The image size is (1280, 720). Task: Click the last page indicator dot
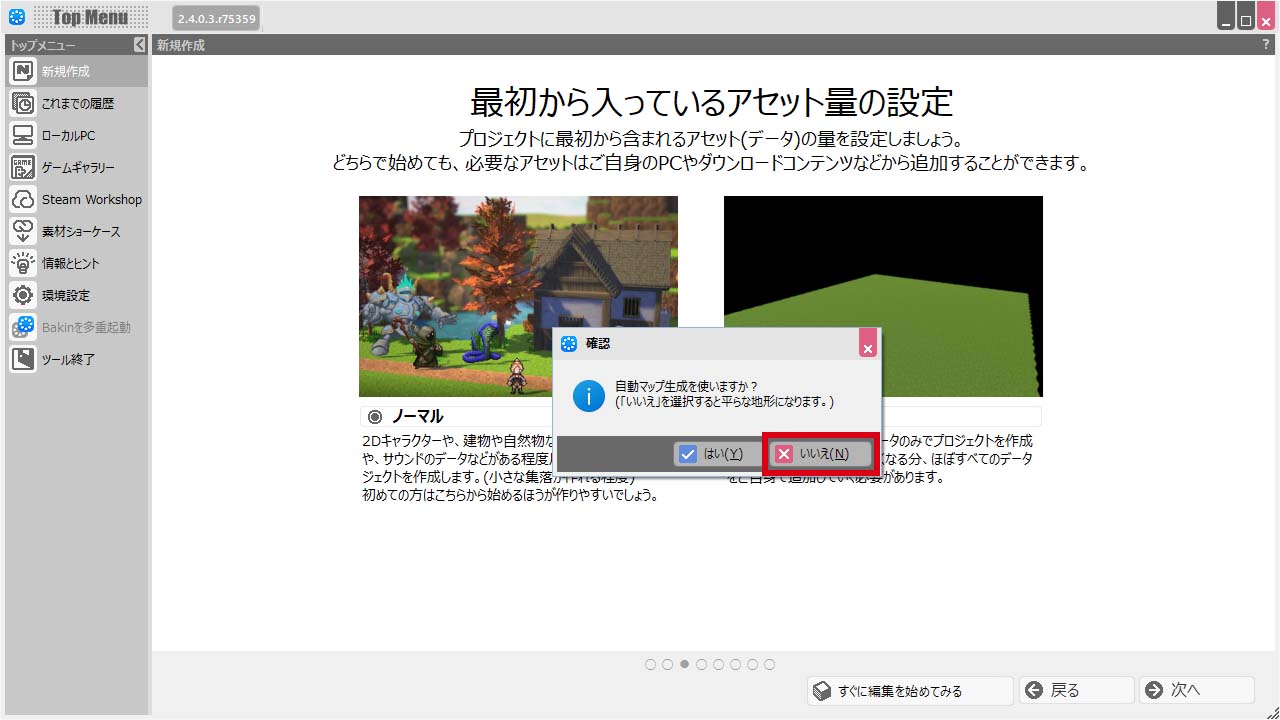point(769,664)
